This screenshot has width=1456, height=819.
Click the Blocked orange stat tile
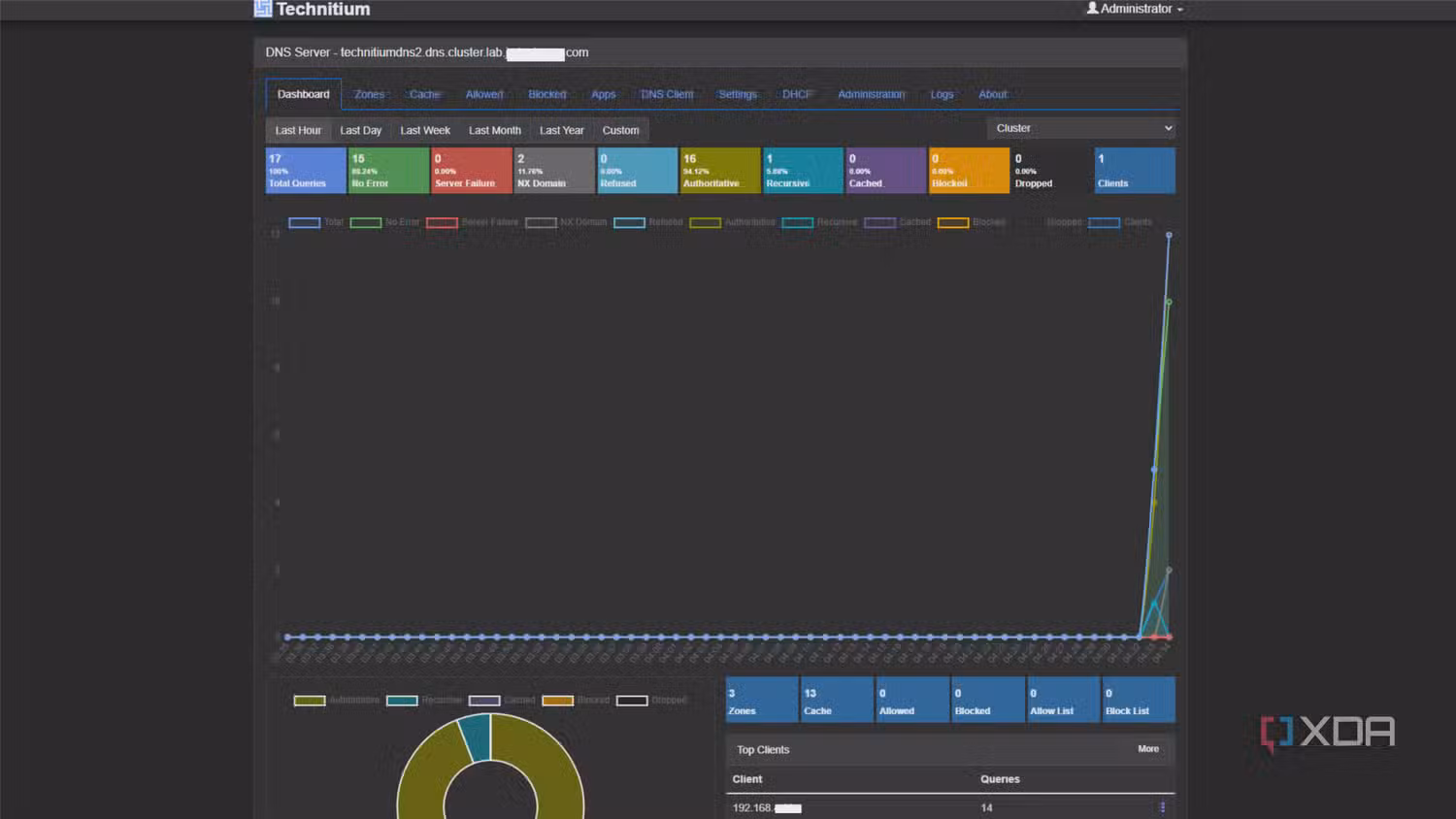pyautogui.click(x=969, y=171)
